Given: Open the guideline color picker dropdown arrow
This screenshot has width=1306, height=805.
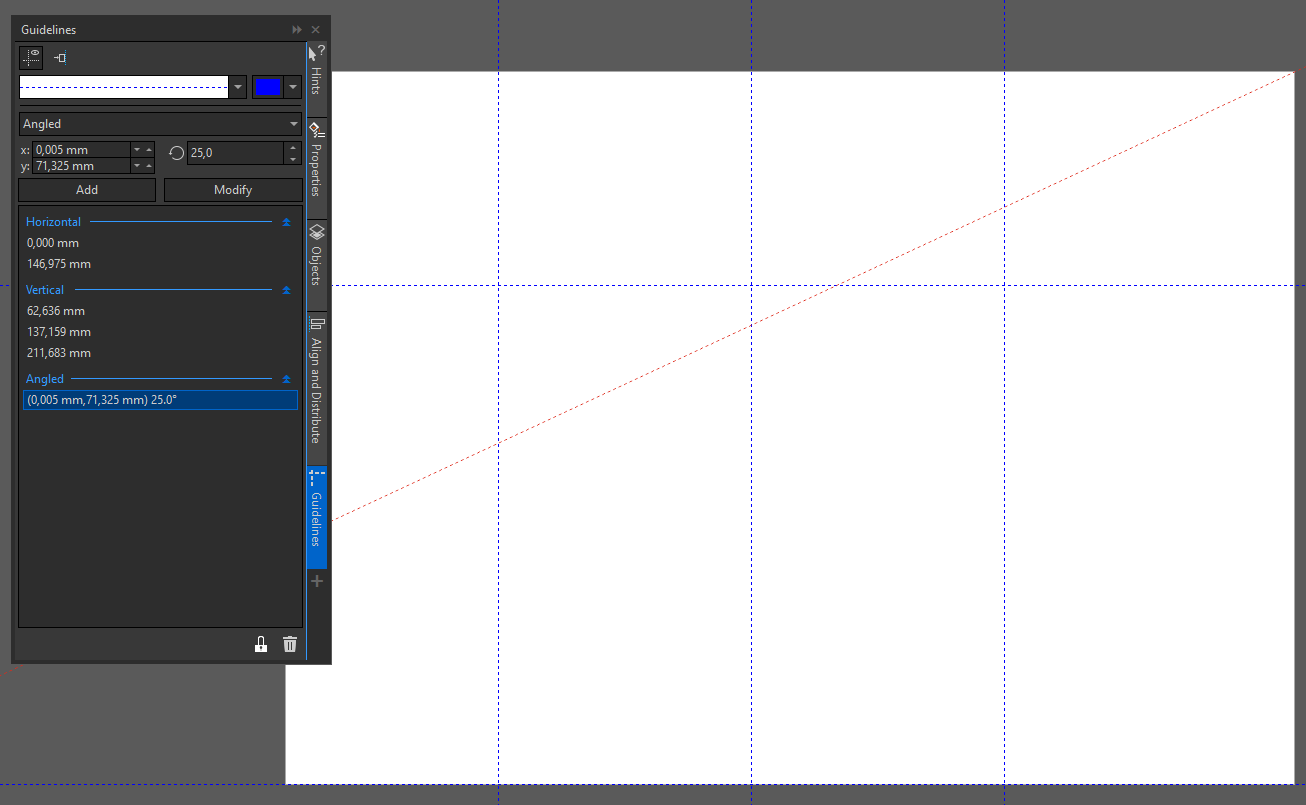Looking at the screenshot, I should [293, 88].
